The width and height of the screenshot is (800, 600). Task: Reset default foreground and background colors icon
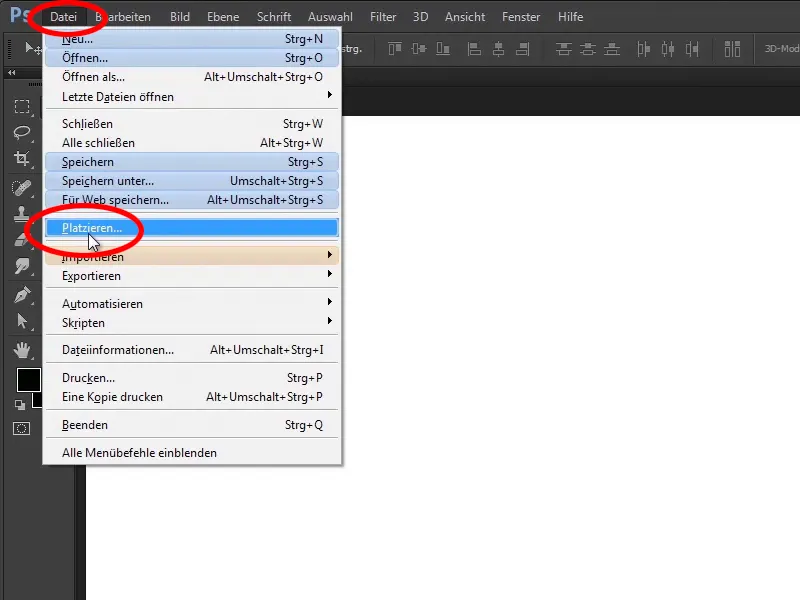click(x=20, y=405)
